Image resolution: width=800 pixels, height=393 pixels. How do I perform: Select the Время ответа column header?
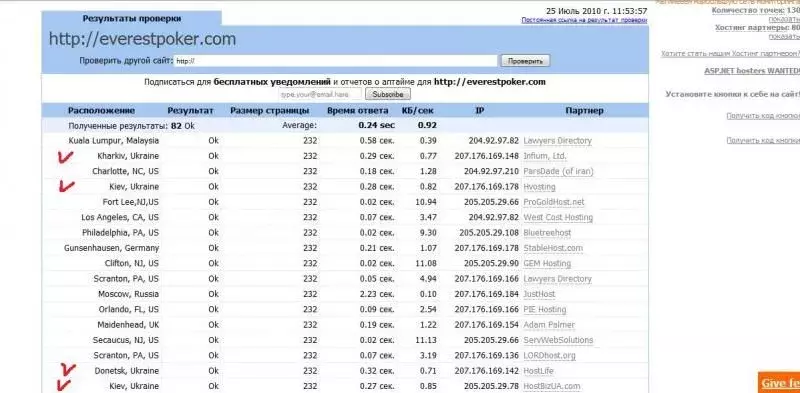click(x=358, y=111)
